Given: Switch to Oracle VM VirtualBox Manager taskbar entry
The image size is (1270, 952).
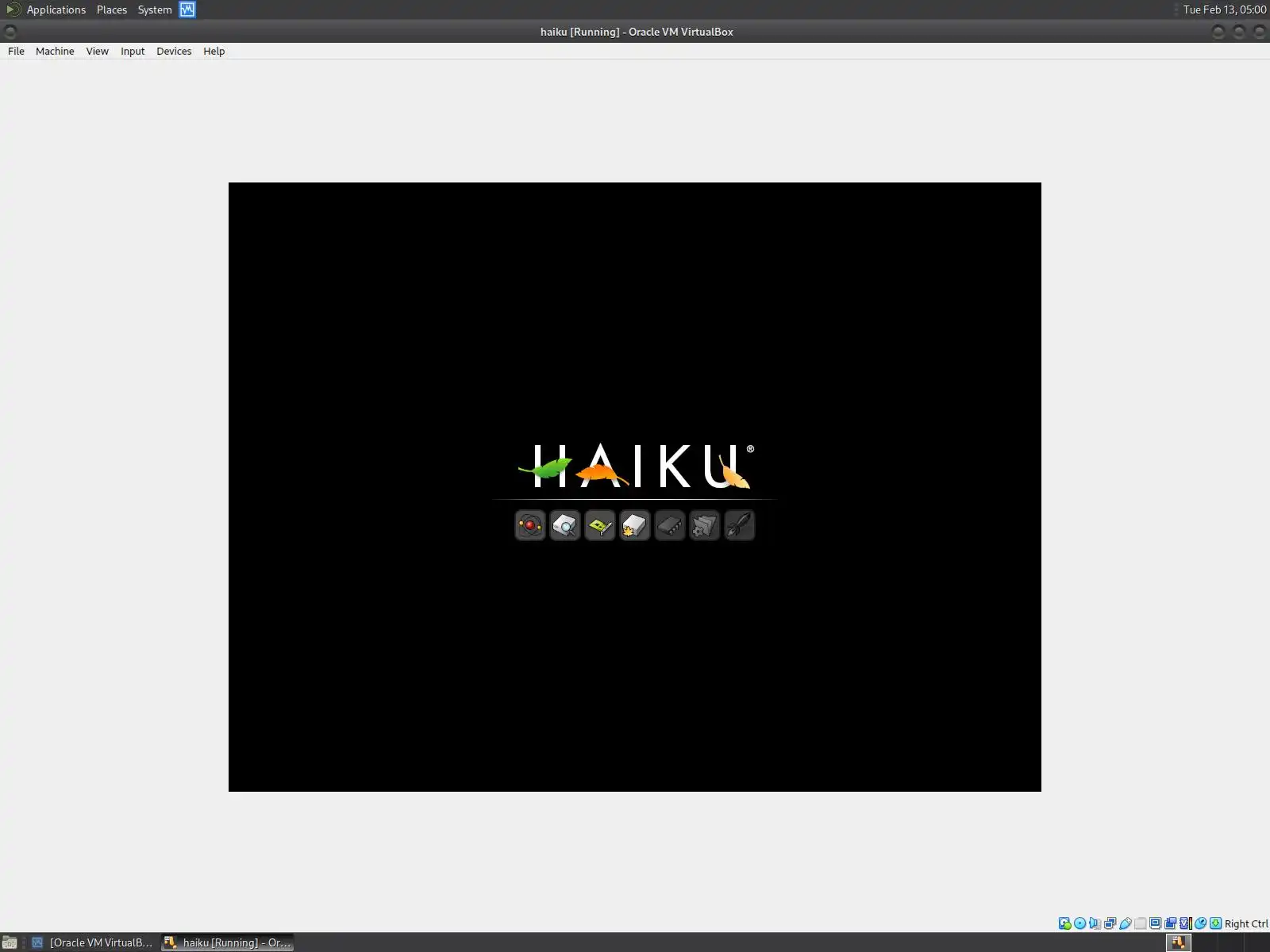Looking at the screenshot, I should pos(91,942).
